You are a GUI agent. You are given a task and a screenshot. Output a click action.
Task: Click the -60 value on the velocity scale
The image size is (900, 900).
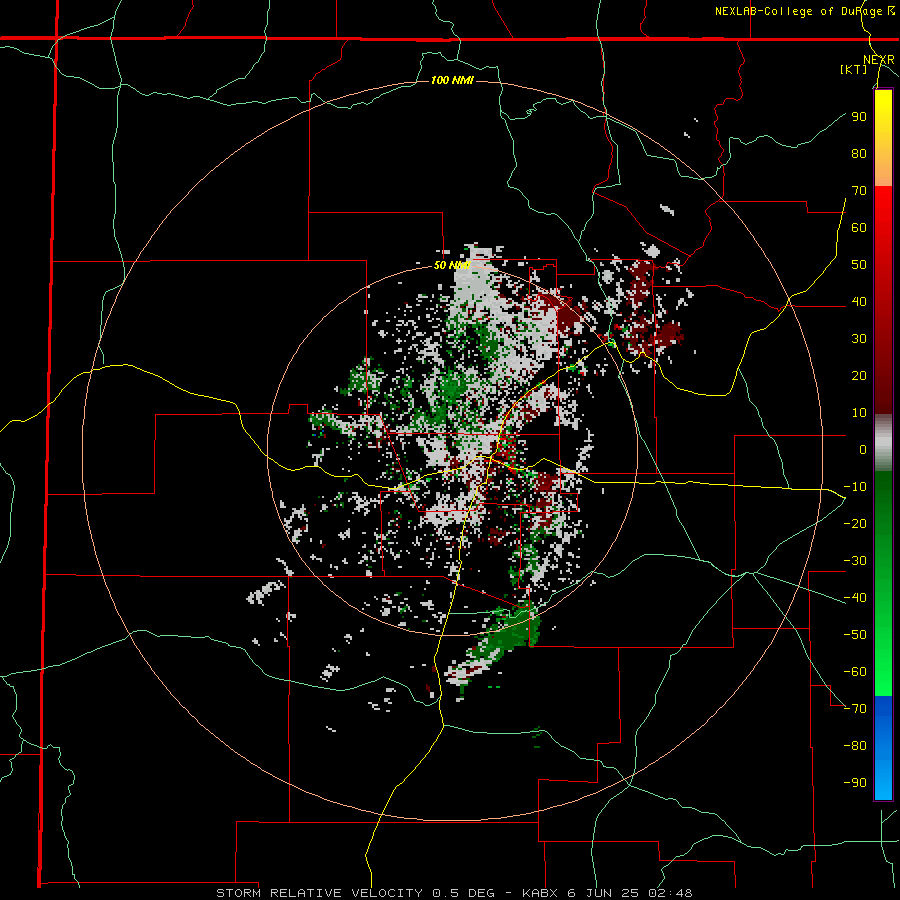tap(855, 672)
